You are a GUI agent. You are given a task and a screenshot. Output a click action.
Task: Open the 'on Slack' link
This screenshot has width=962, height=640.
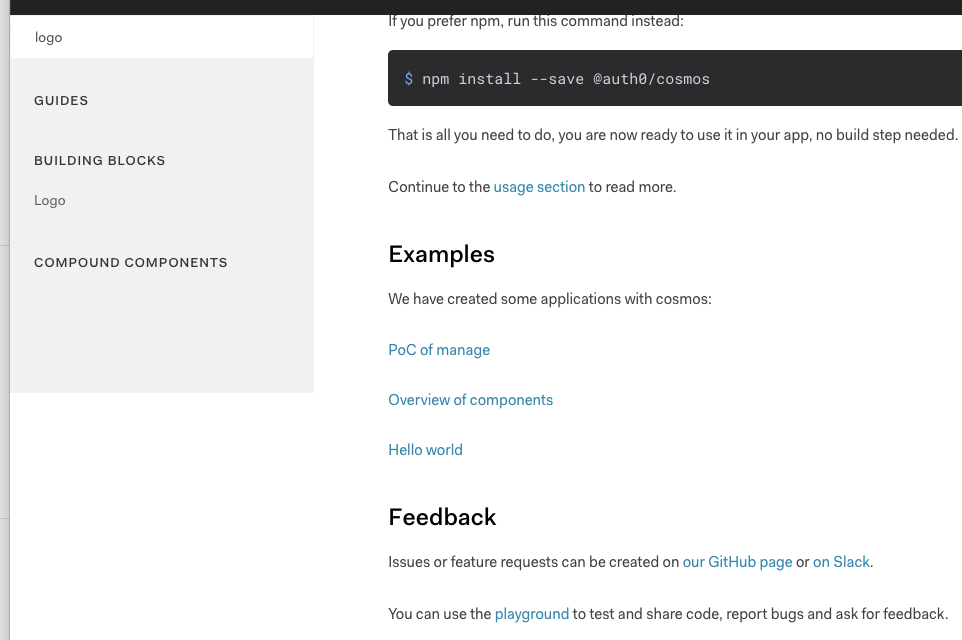(841, 562)
